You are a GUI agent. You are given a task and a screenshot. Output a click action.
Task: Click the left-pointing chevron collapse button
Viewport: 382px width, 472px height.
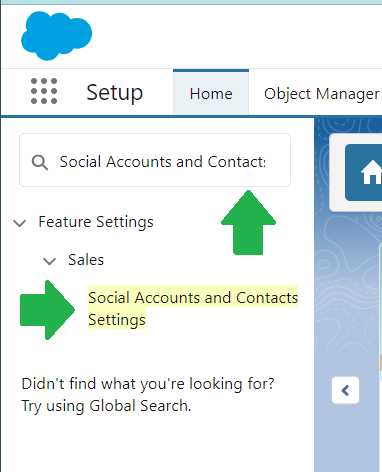[x=345, y=390]
